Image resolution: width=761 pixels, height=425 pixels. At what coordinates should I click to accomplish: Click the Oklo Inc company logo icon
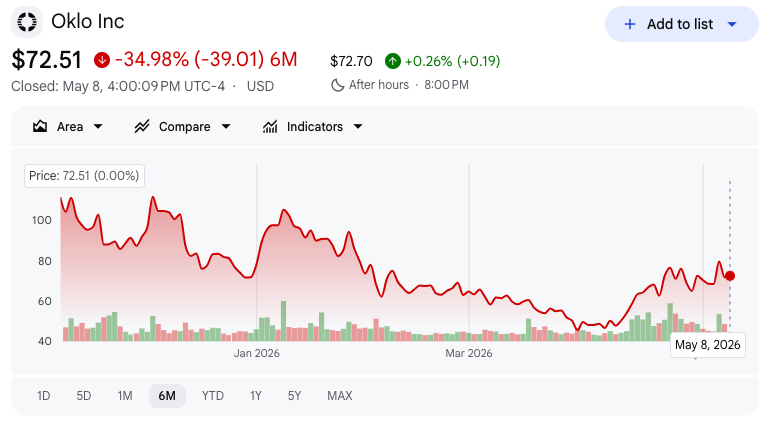27,22
